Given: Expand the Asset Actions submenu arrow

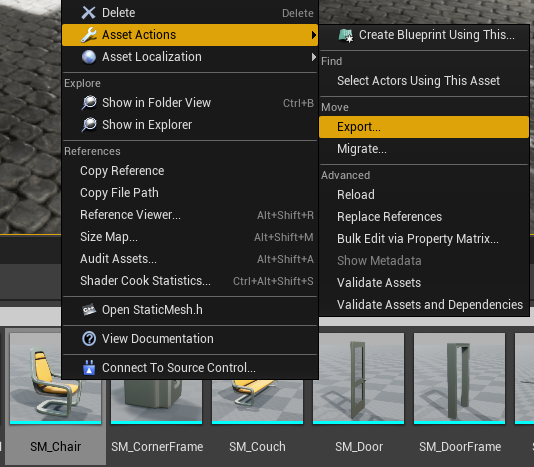Looking at the screenshot, I should 314,35.
